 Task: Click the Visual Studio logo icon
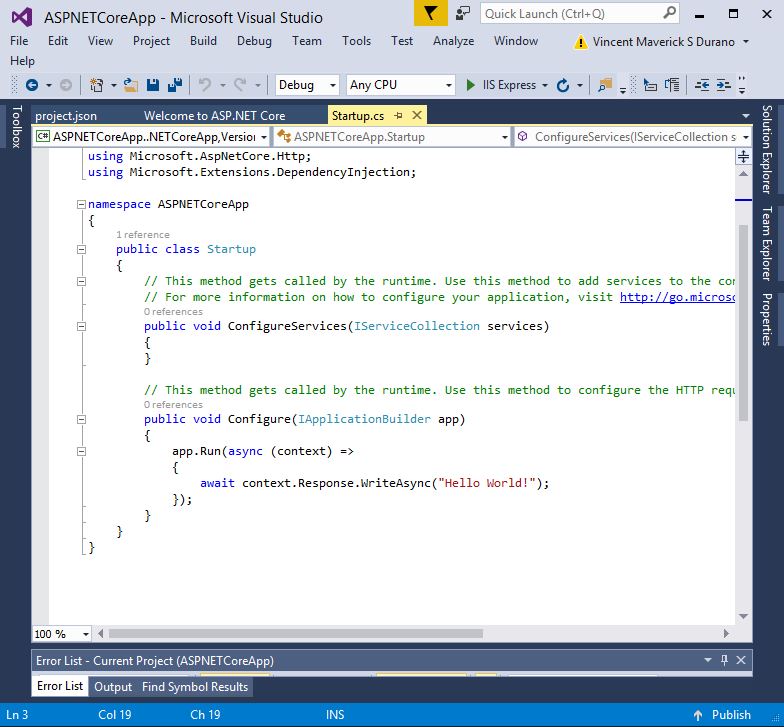pyautogui.click(x=22, y=18)
